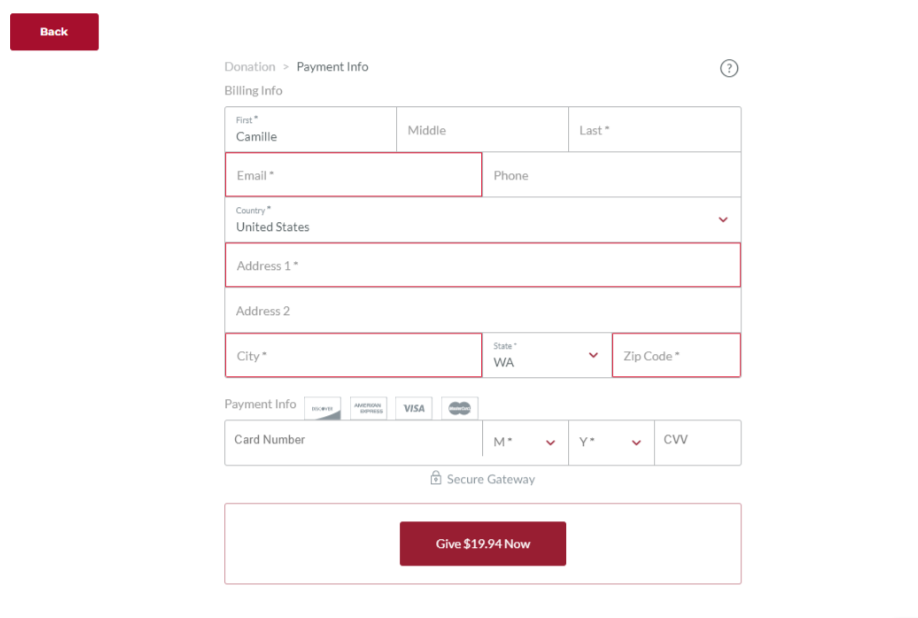Focus the Email field
918x618 pixels.
(x=354, y=174)
